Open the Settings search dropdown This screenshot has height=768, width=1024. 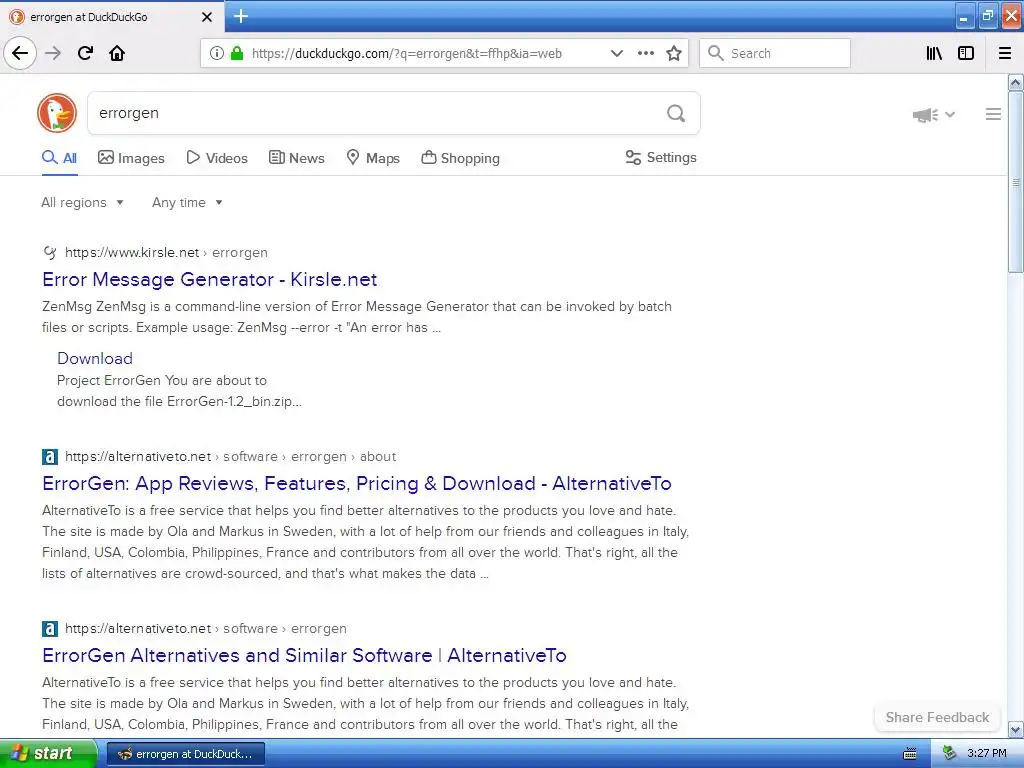pyautogui.click(x=661, y=157)
